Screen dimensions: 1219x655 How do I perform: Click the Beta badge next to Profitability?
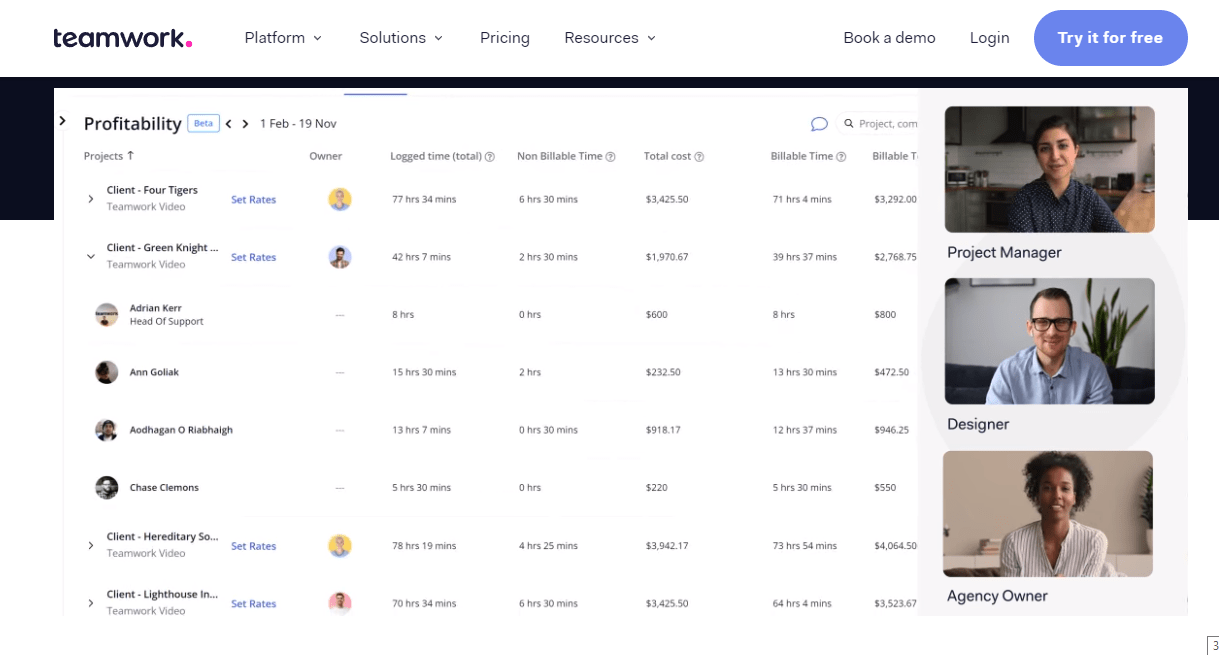click(203, 123)
